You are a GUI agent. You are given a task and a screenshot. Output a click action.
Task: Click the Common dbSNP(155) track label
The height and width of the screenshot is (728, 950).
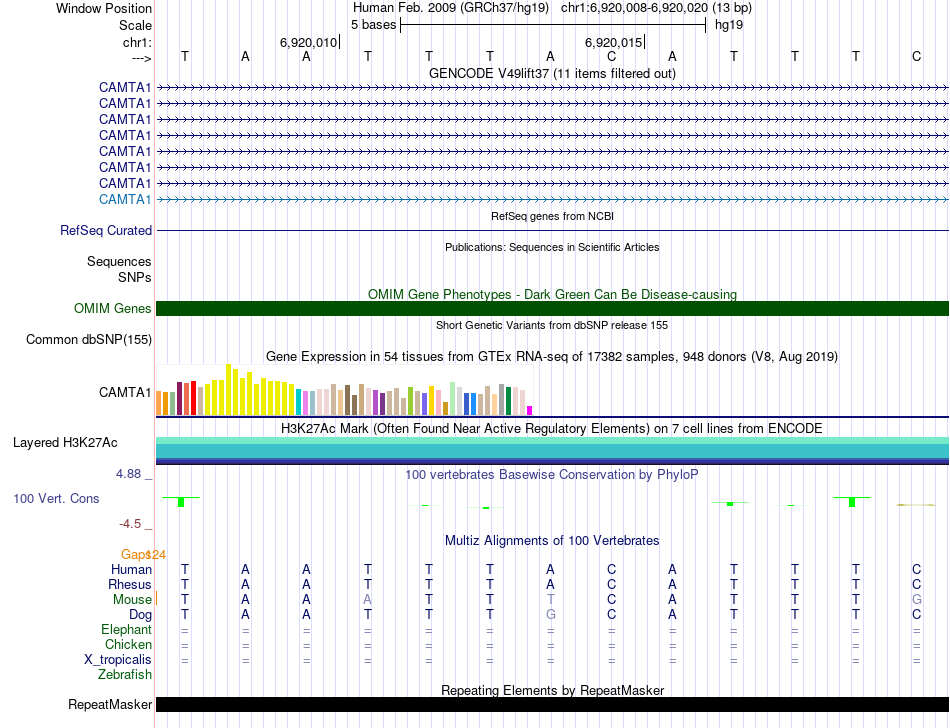click(x=88, y=339)
